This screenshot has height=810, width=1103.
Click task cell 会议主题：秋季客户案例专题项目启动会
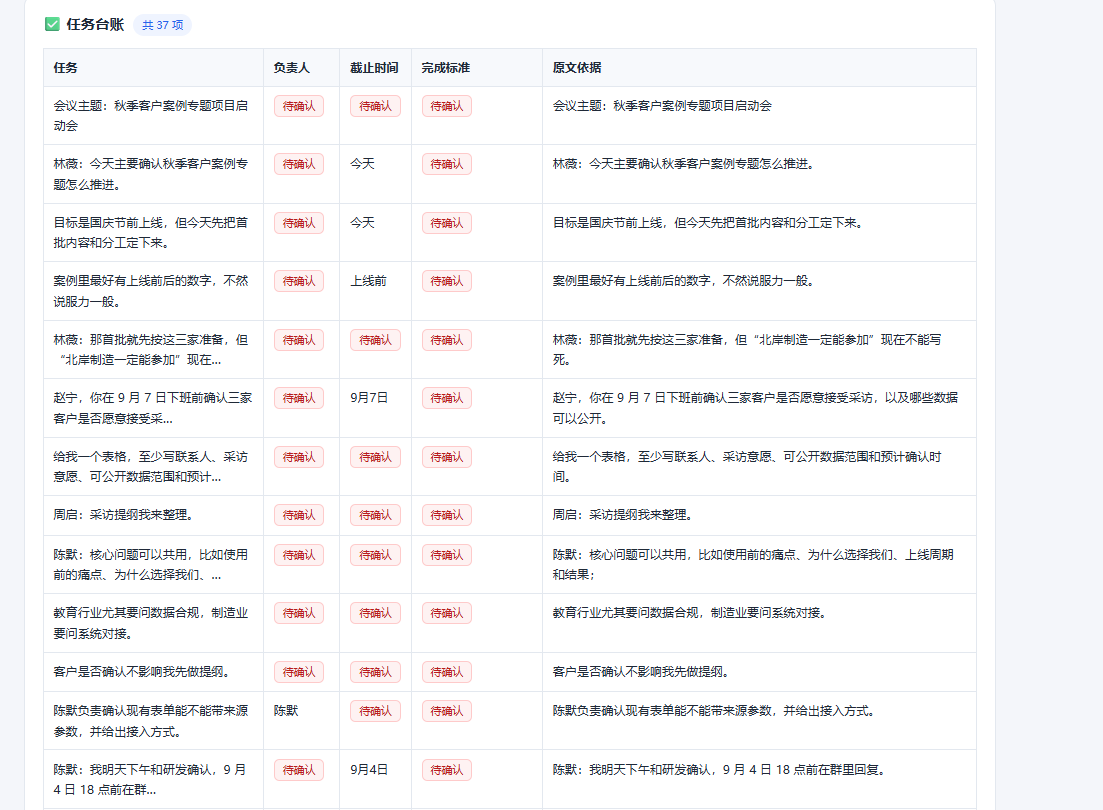click(x=151, y=115)
